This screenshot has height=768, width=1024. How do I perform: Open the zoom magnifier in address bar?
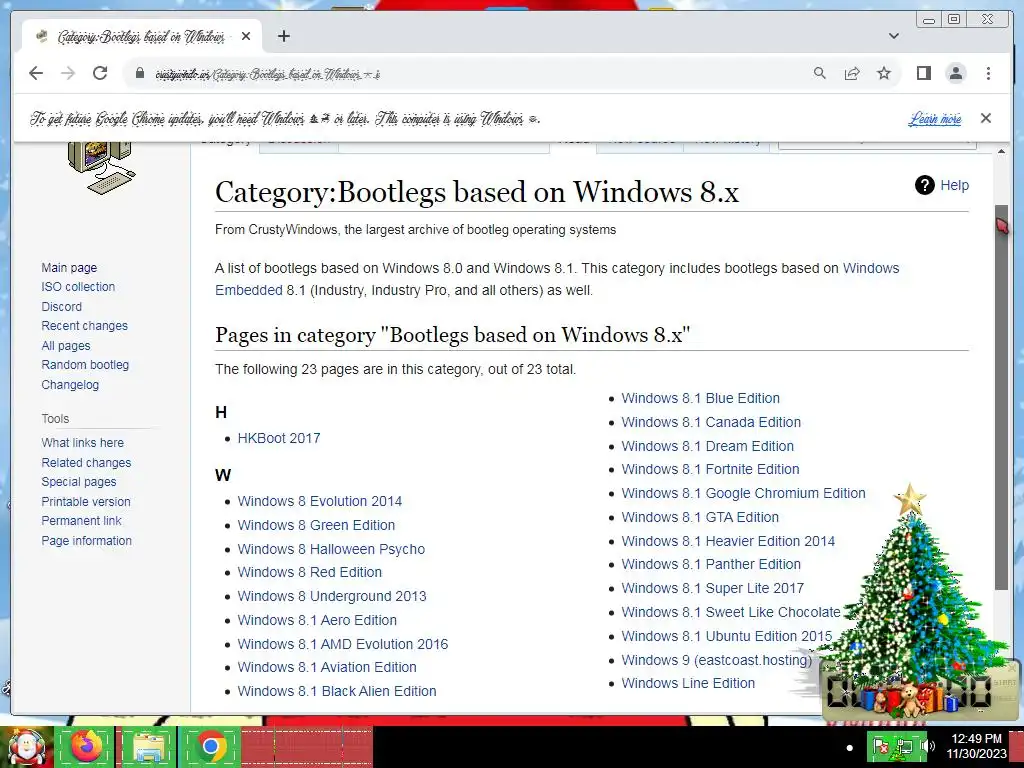click(x=820, y=73)
